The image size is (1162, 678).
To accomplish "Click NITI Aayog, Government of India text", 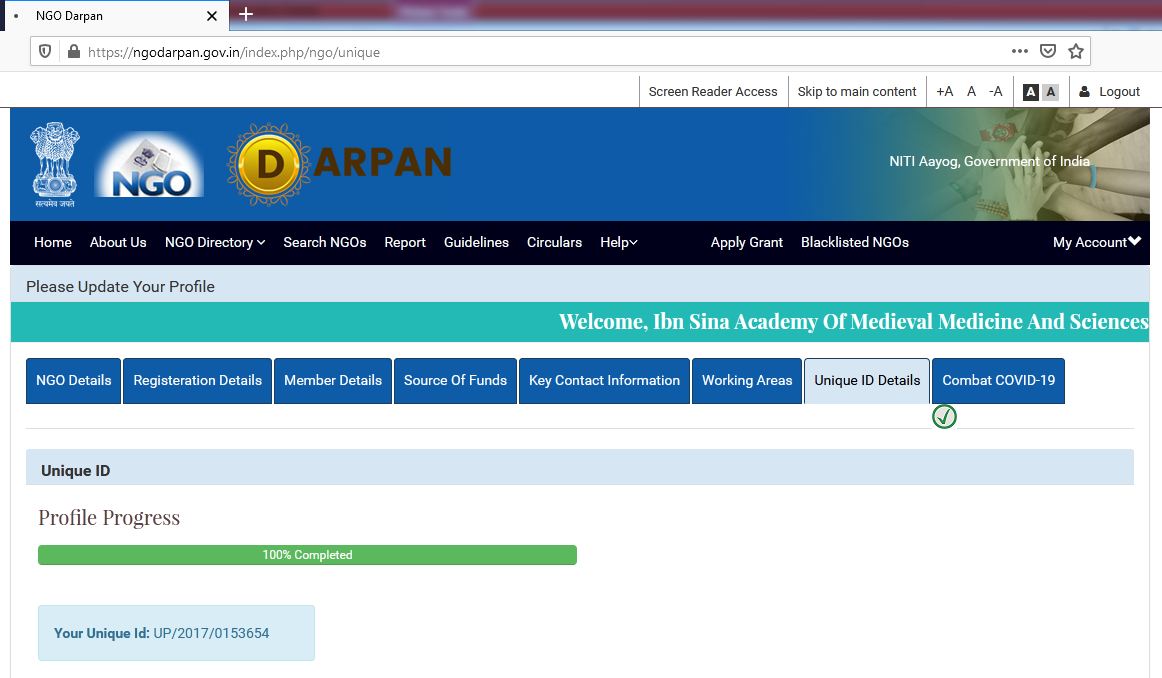I will [x=989, y=162].
